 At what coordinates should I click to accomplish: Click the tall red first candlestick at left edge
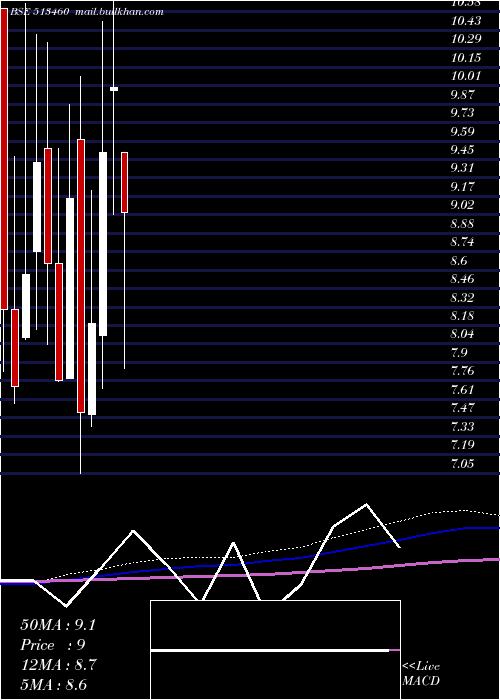(4, 158)
